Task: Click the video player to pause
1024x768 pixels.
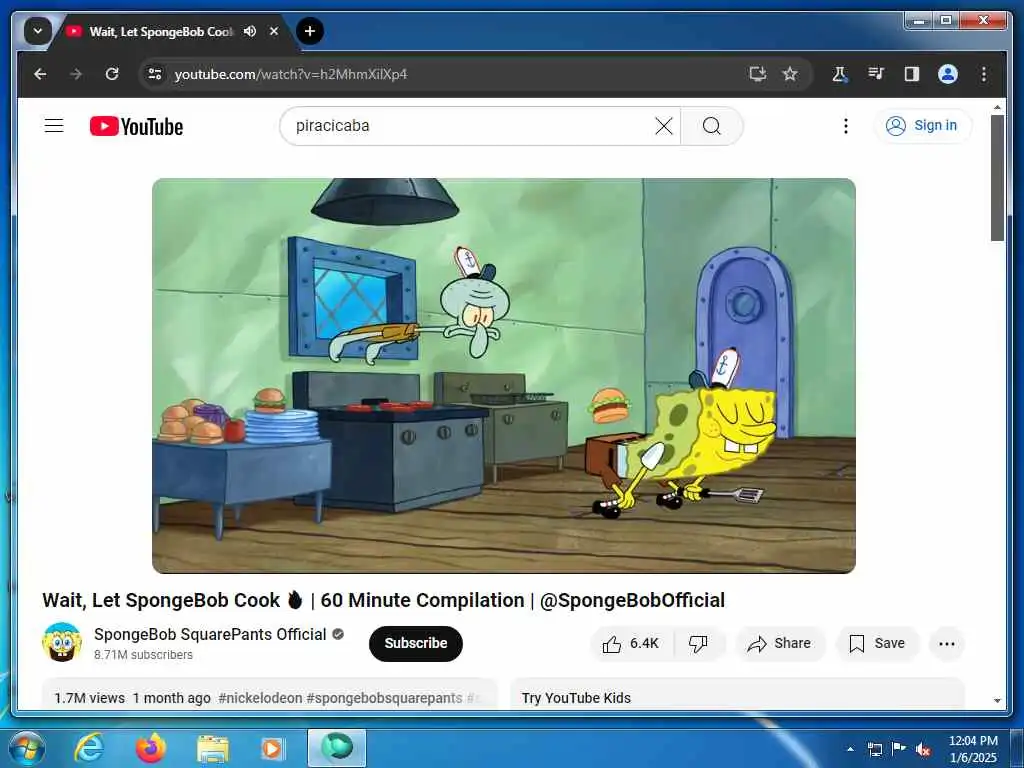Action: click(x=504, y=376)
